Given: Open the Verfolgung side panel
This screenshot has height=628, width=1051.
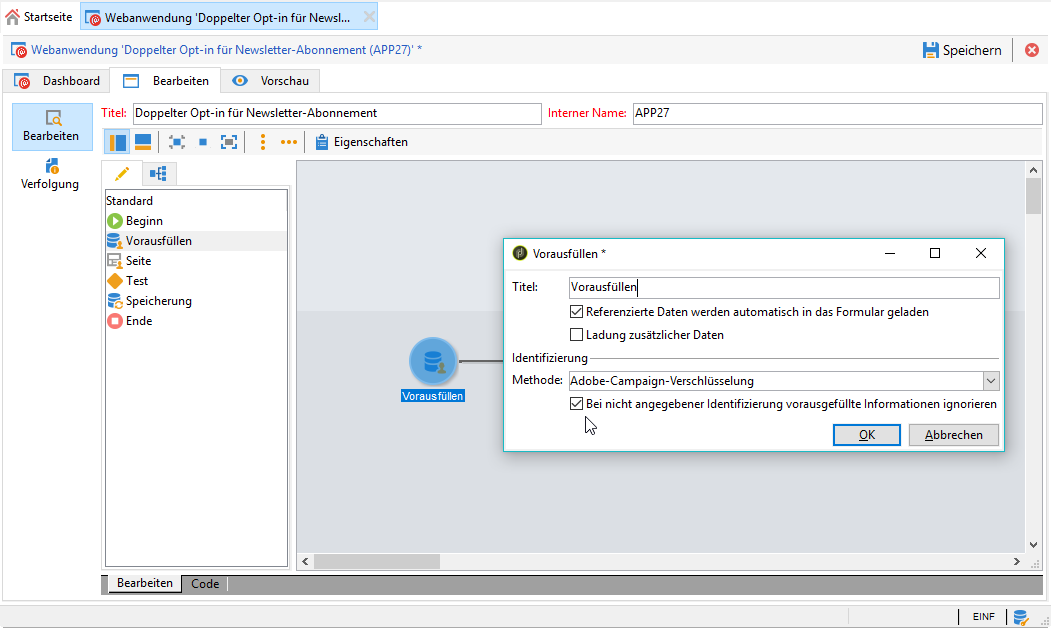Looking at the screenshot, I should (50, 174).
